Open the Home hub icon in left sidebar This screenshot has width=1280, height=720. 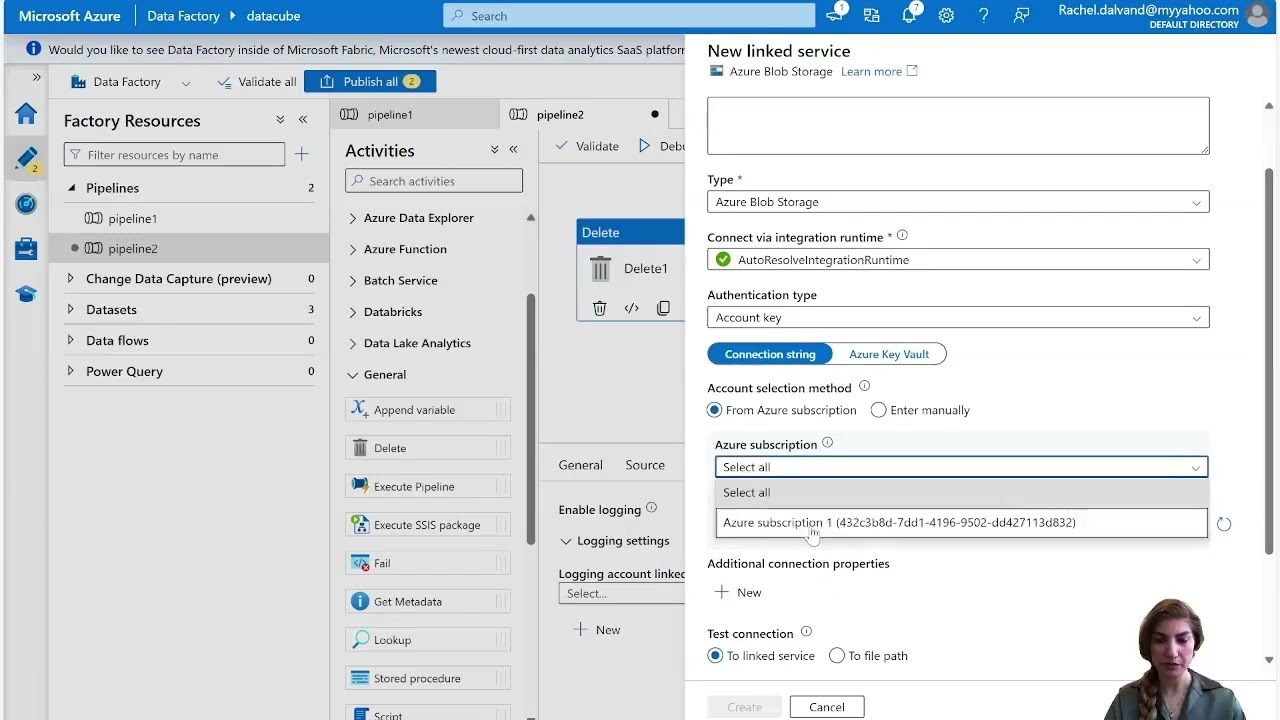click(x=26, y=114)
